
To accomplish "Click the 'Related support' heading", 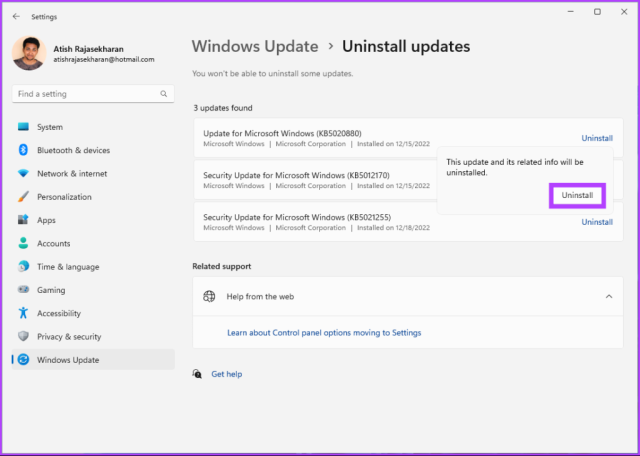I will 222,266.
